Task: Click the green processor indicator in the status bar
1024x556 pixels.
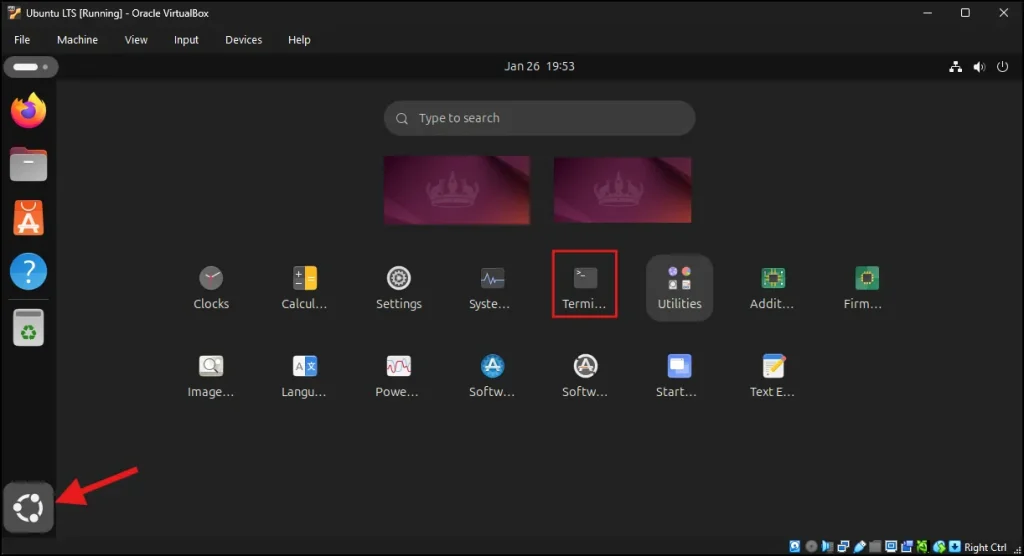Action: pyautogui.click(x=923, y=547)
